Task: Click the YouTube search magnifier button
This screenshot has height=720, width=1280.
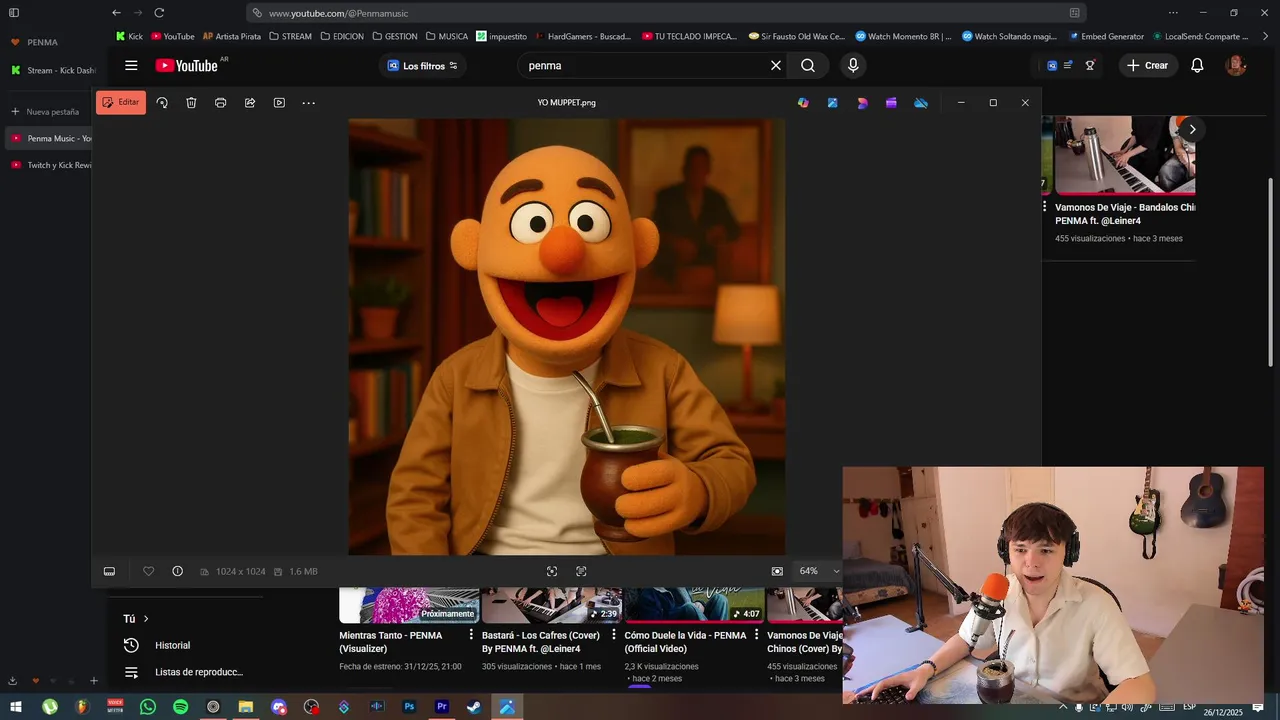Action: point(808,66)
